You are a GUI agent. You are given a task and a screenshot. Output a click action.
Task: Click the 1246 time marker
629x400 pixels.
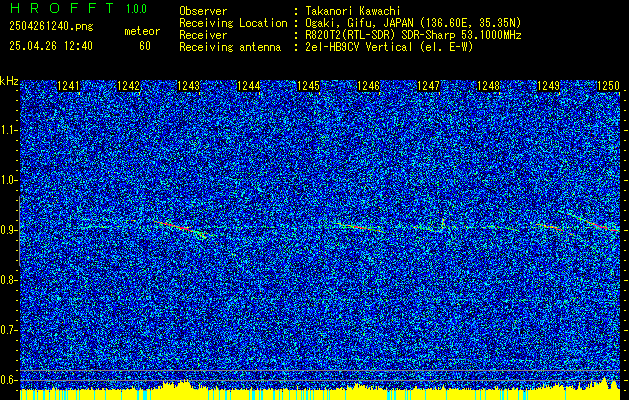[x=368, y=86]
